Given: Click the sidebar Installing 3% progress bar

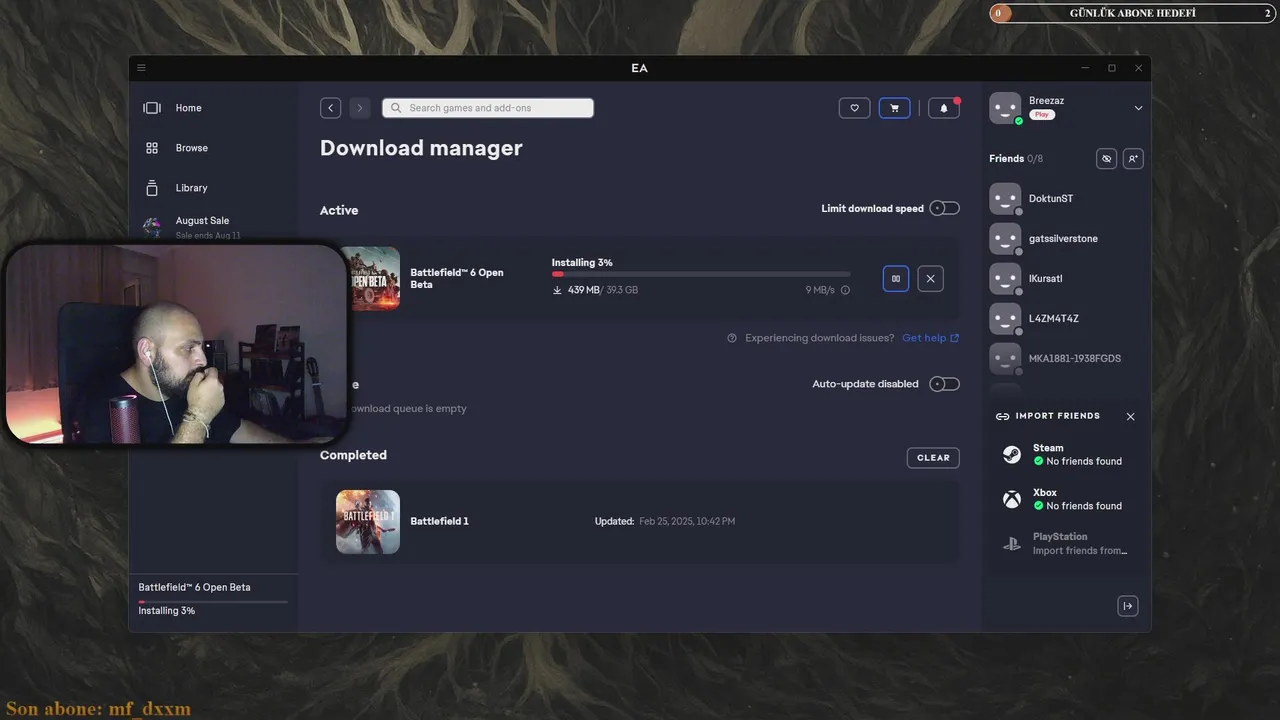Looking at the screenshot, I should (213, 601).
